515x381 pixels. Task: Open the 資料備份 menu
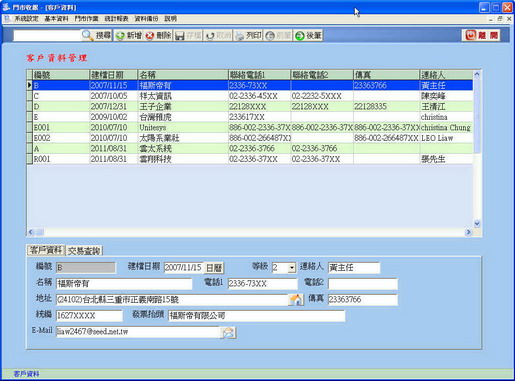click(x=146, y=19)
